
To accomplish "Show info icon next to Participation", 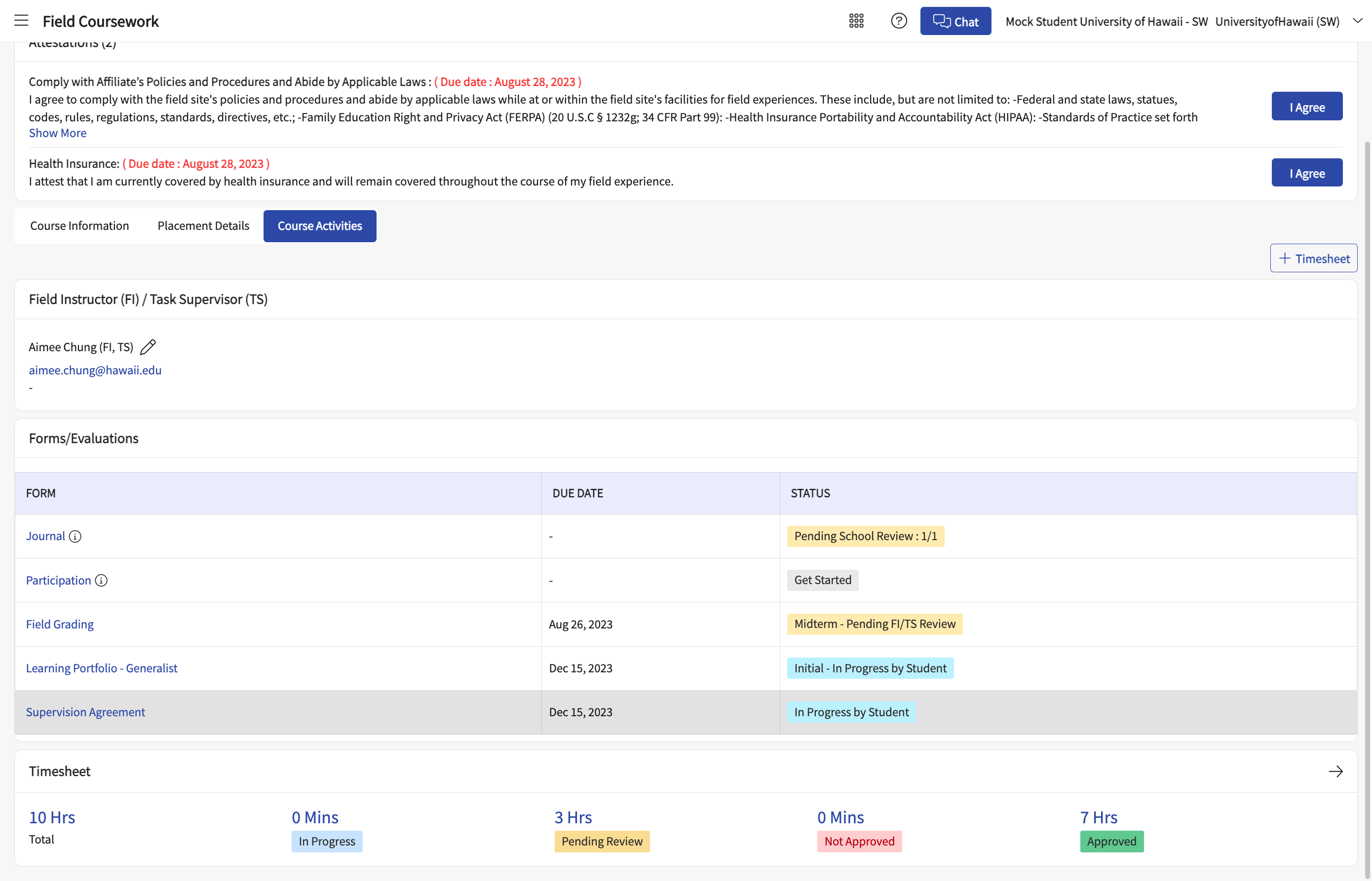I will 101,581.
